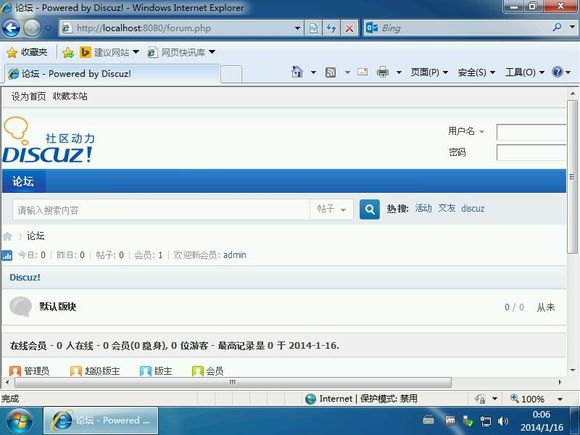Click the 默认版块 forum bubble icon
Viewport: 580px width, 435px height.
(x=20, y=306)
